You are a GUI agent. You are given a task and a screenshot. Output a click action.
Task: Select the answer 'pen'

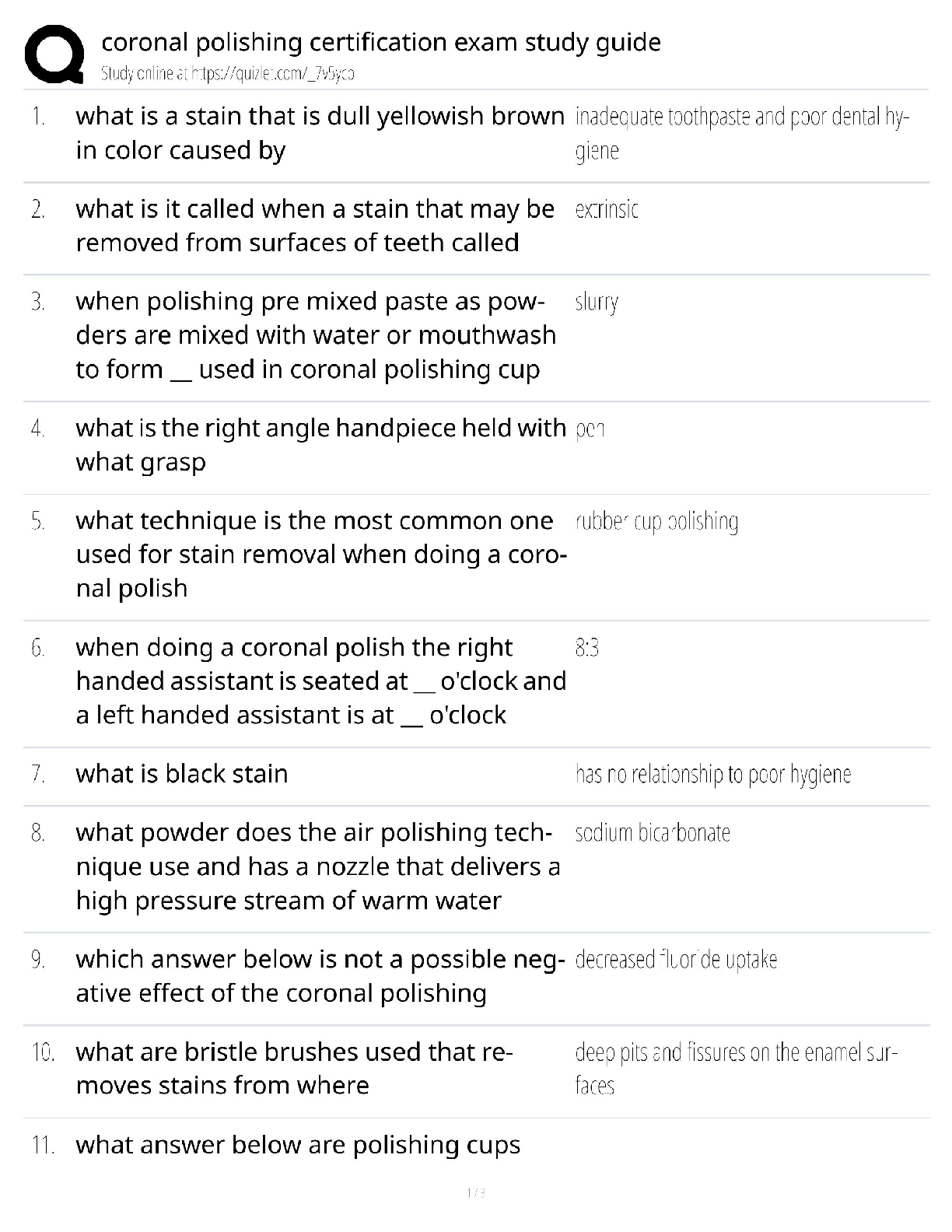coord(590,429)
